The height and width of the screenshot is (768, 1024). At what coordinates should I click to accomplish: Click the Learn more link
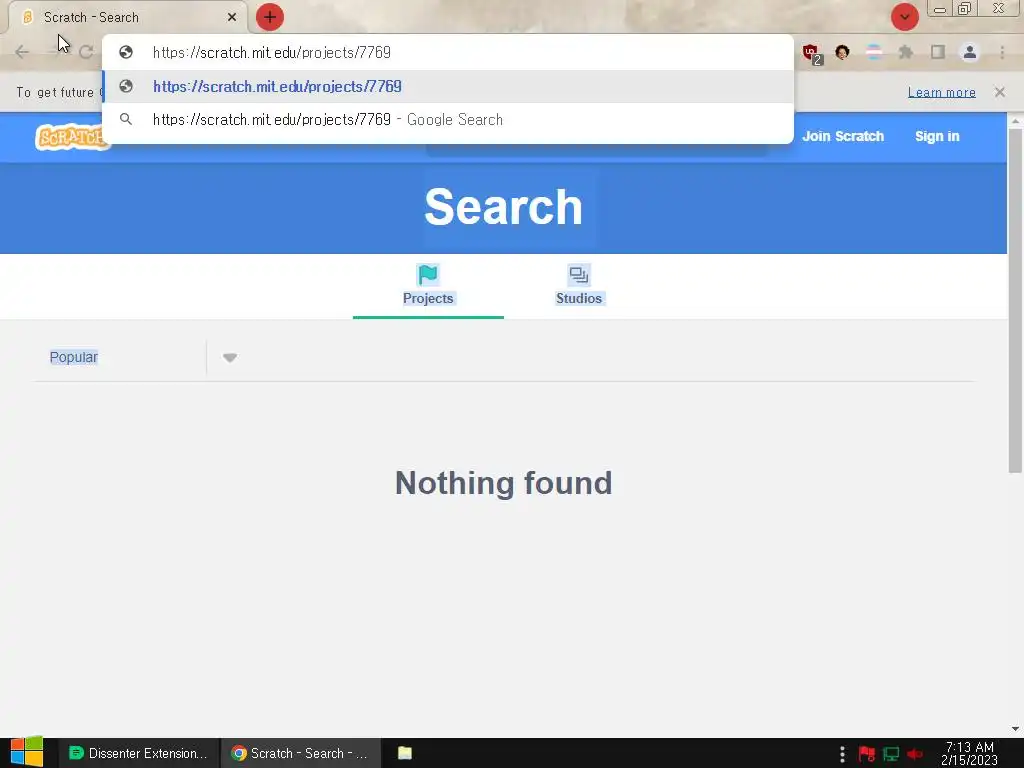(942, 92)
